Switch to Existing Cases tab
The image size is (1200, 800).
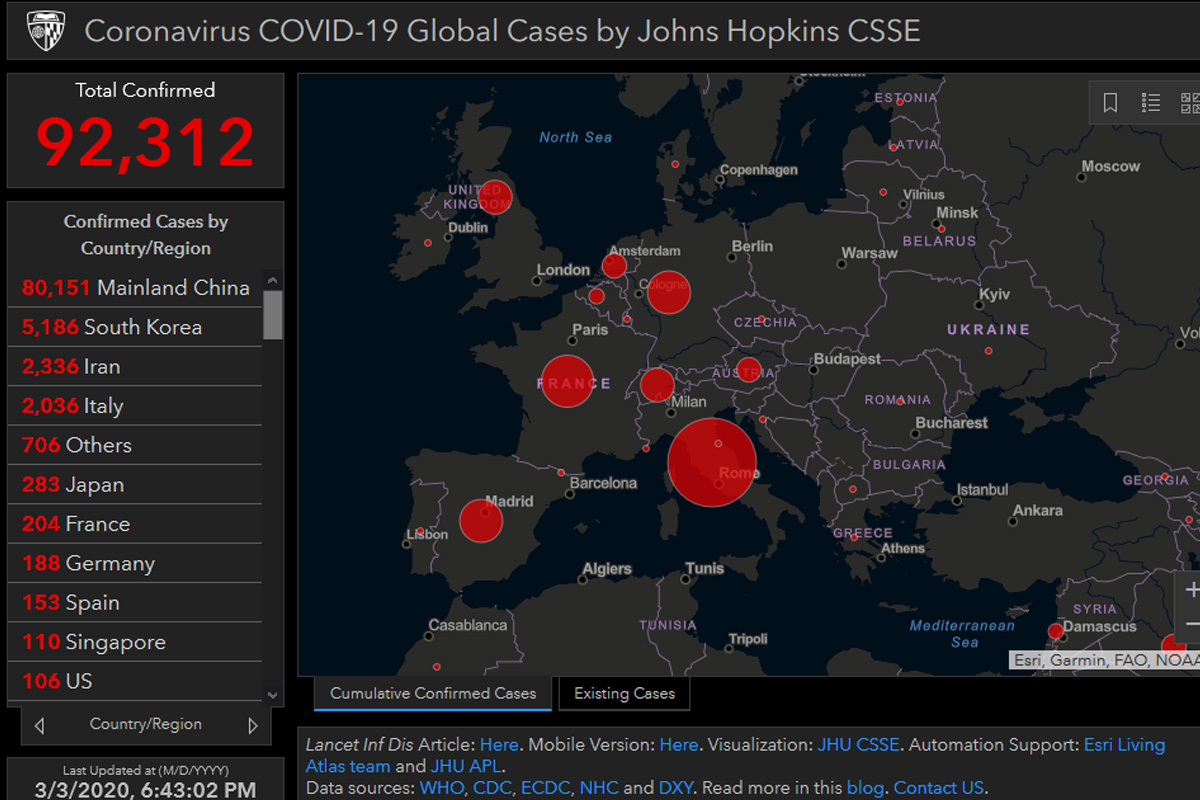[x=624, y=693]
